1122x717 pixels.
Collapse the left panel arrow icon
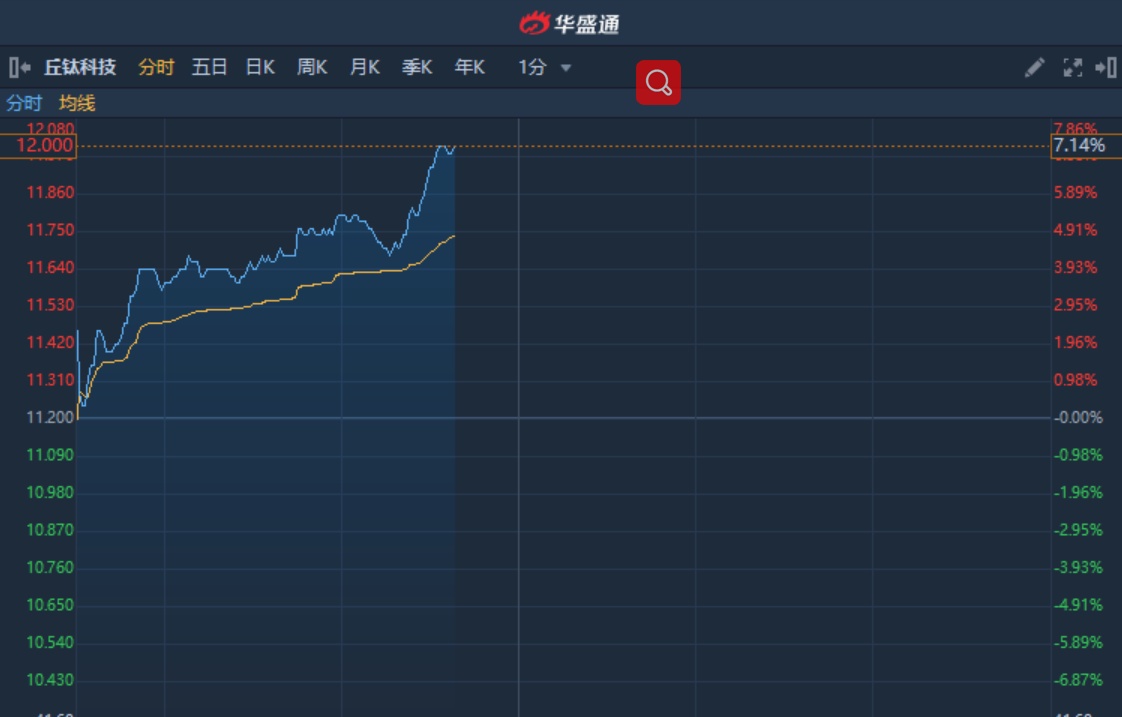[x=19, y=68]
